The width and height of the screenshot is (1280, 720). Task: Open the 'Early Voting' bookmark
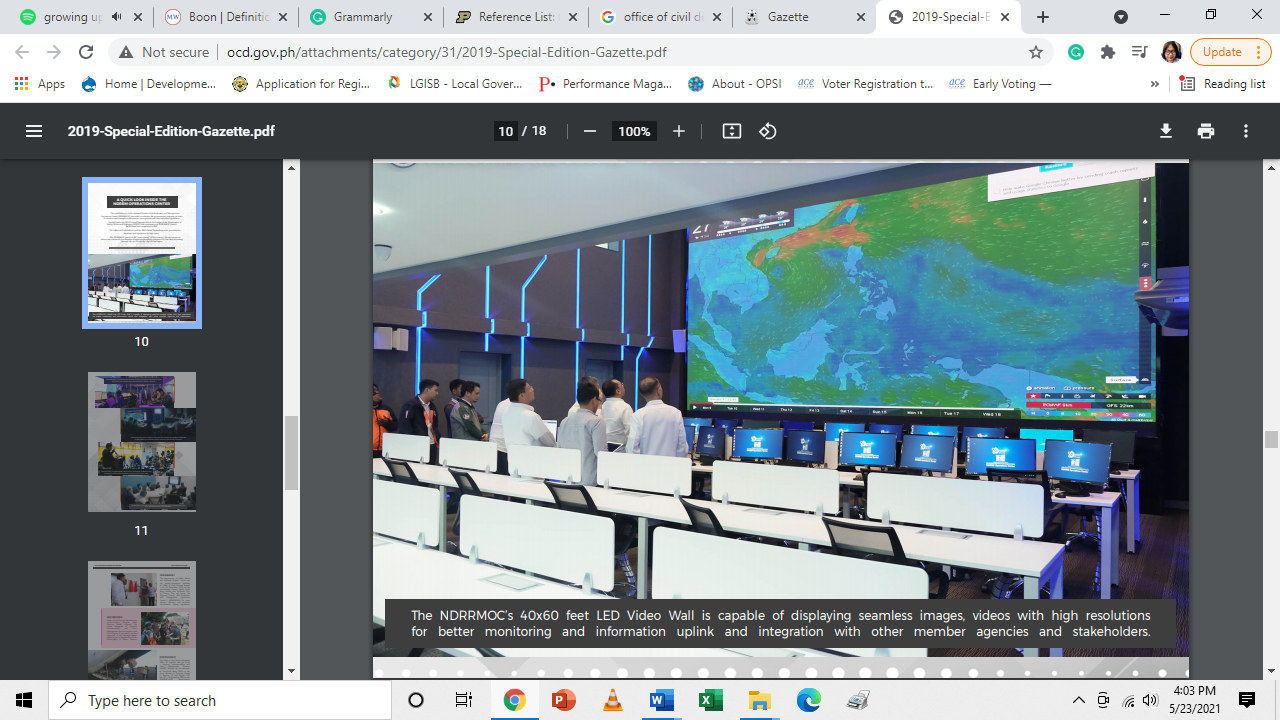point(1000,84)
